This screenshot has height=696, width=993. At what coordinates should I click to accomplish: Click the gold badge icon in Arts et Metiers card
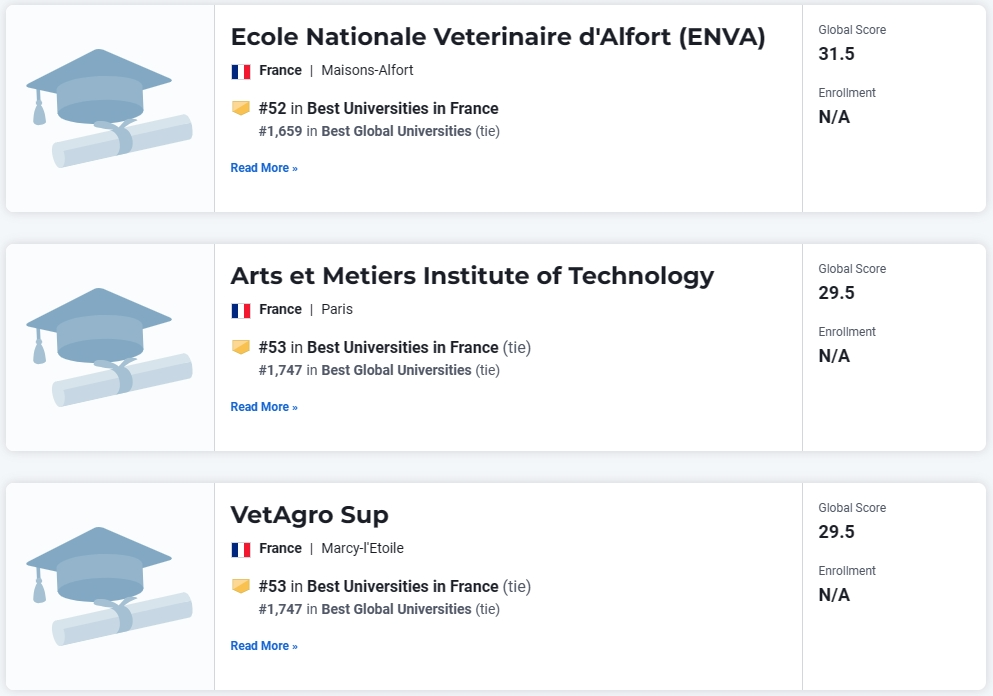(241, 347)
